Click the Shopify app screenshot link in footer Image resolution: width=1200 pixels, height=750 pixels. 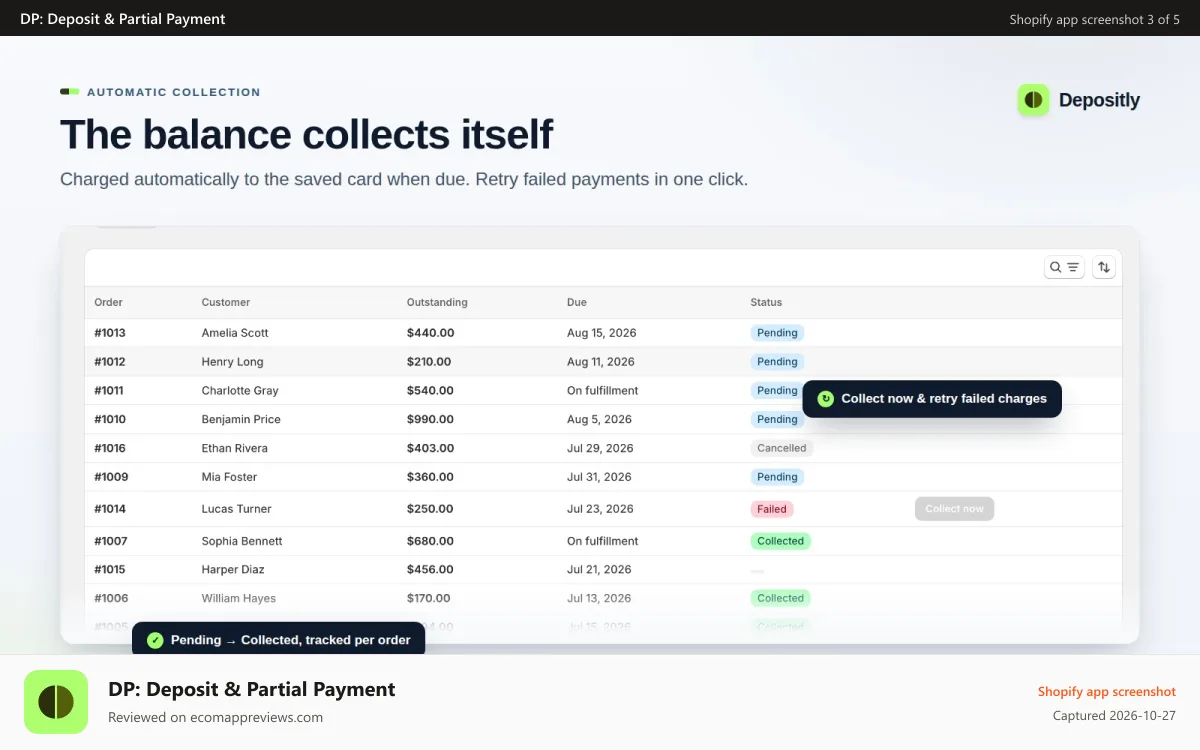pos(1107,692)
